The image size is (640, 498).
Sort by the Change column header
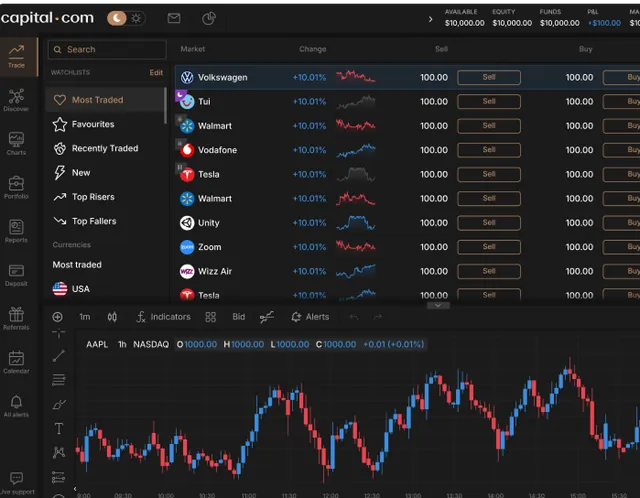click(x=313, y=49)
